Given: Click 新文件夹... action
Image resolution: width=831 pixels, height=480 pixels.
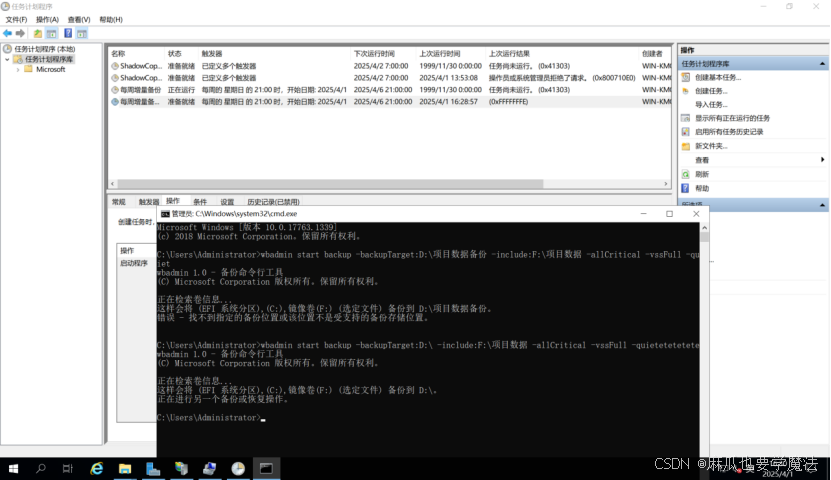Looking at the screenshot, I should (x=711, y=146).
